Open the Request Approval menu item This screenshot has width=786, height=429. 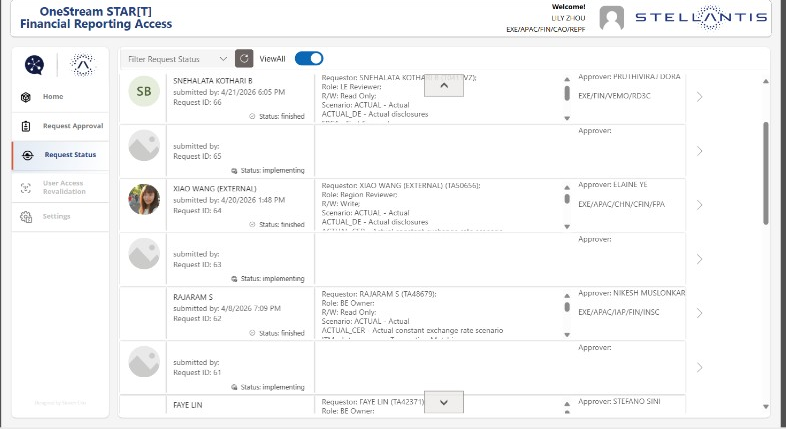pyautogui.click(x=60, y=126)
